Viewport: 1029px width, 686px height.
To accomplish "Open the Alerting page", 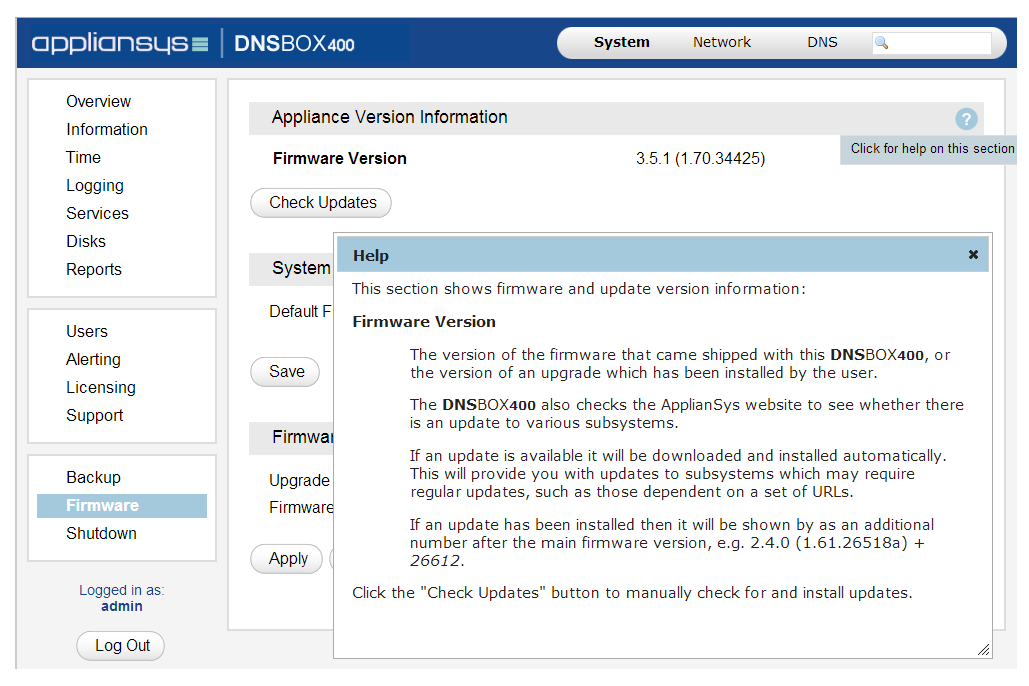I will (93, 360).
